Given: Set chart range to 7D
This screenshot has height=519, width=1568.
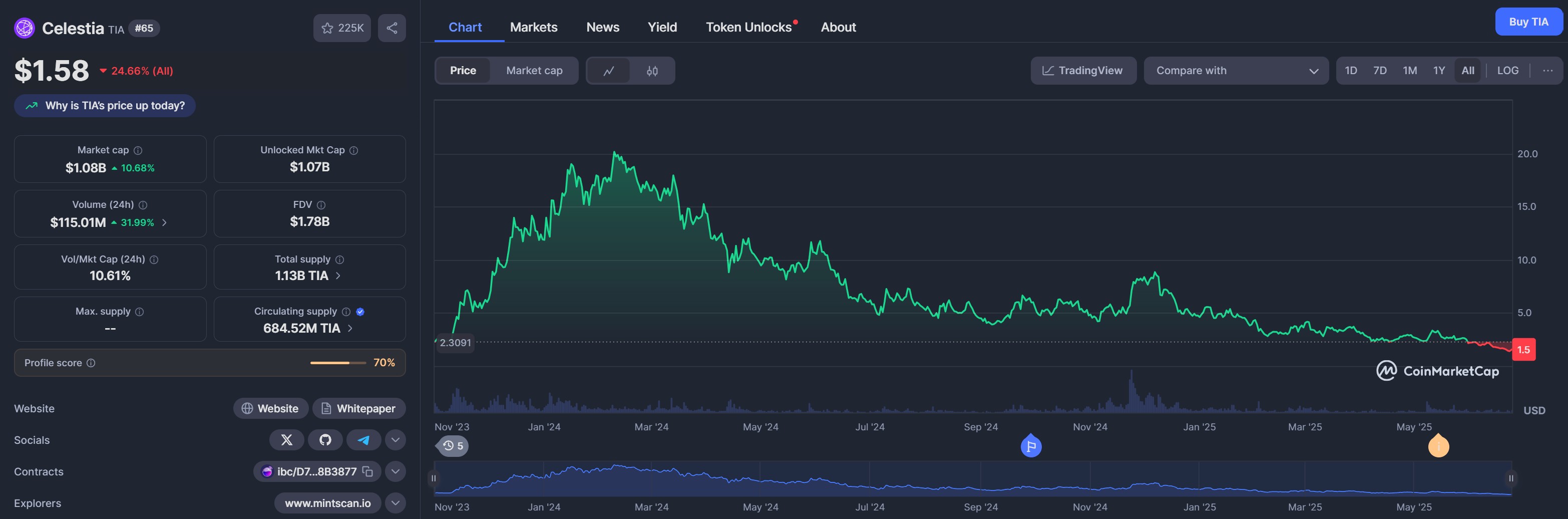Looking at the screenshot, I should (1379, 71).
